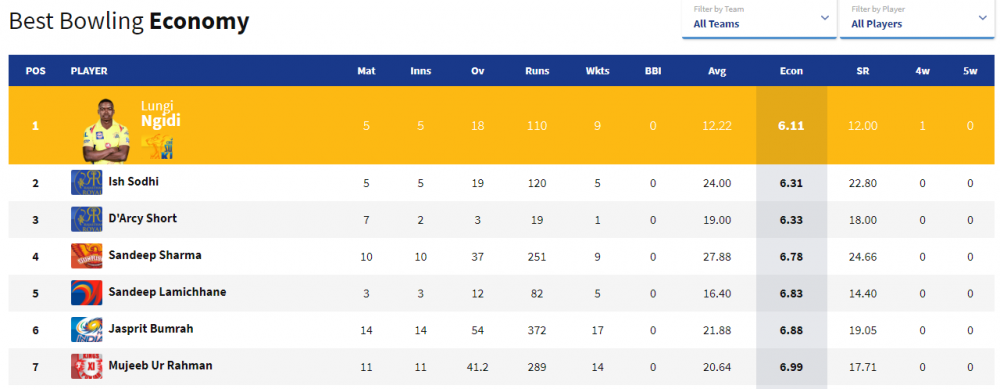The width and height of the screenshot is (1000, 389).
Task: Click Mujeeb's overs value 41.2
Action: (x=478, y=367)
